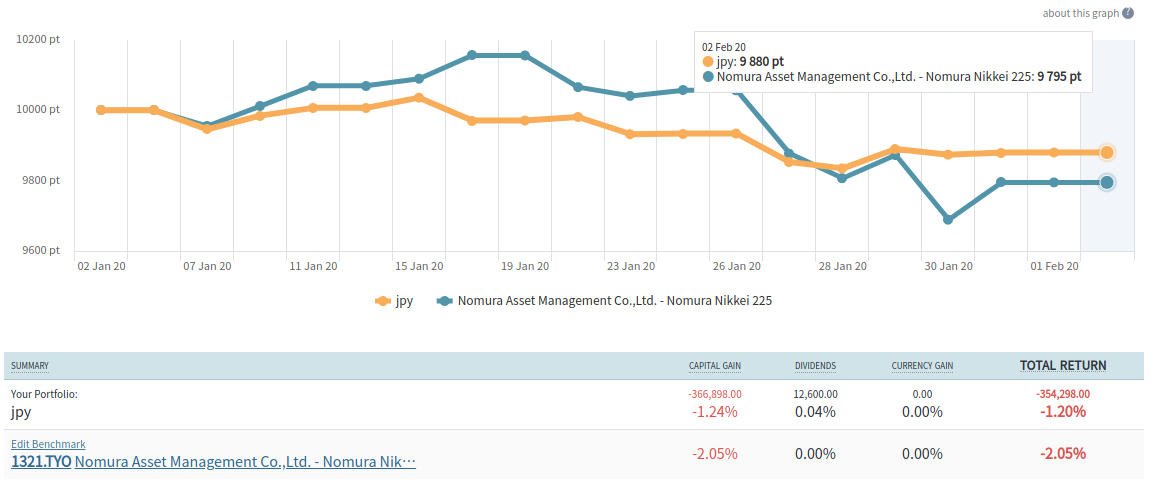
Task: Open the Edit Benchmark link
Action: (x=48, y=444)
